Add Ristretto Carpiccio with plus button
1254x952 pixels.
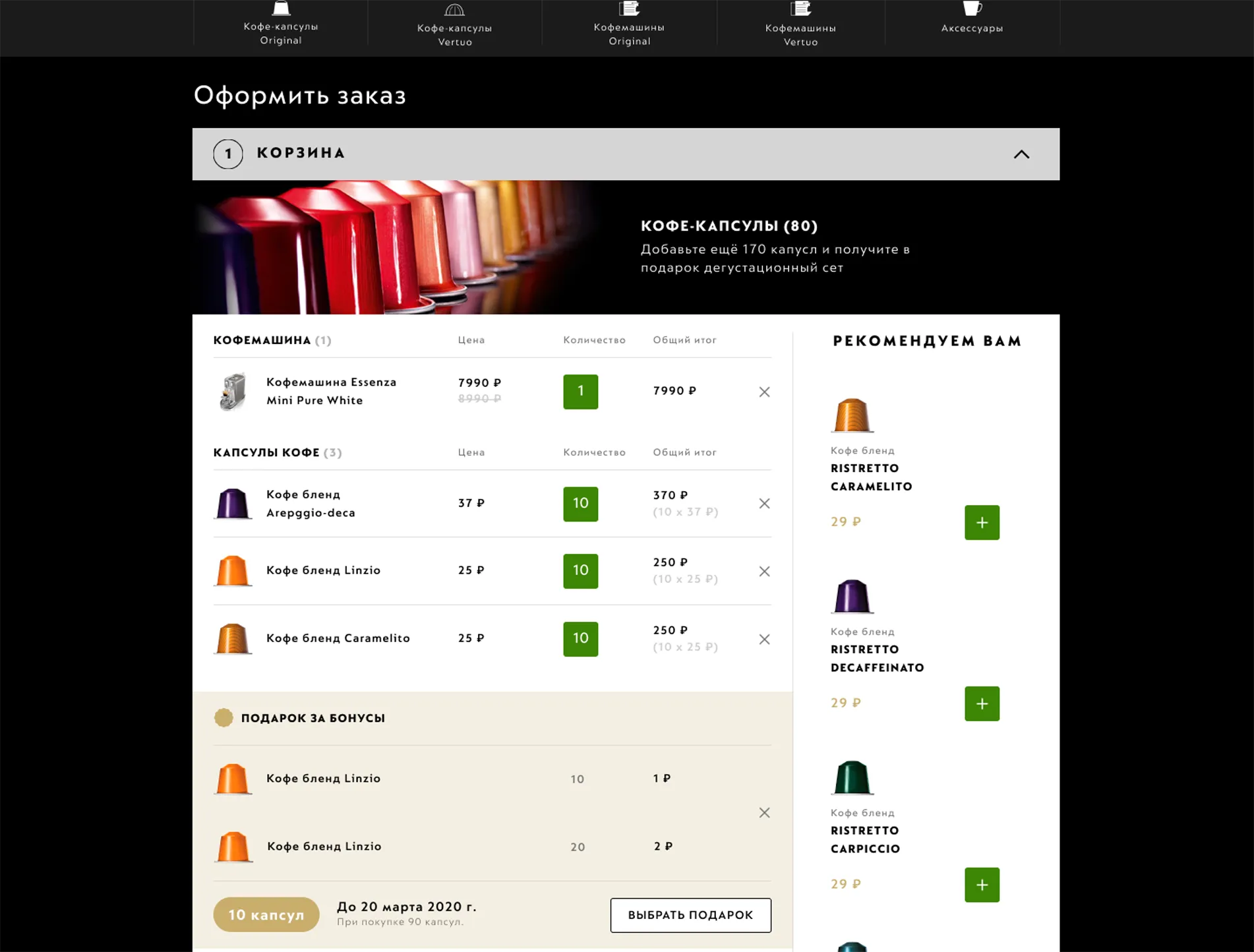(982, 885)
